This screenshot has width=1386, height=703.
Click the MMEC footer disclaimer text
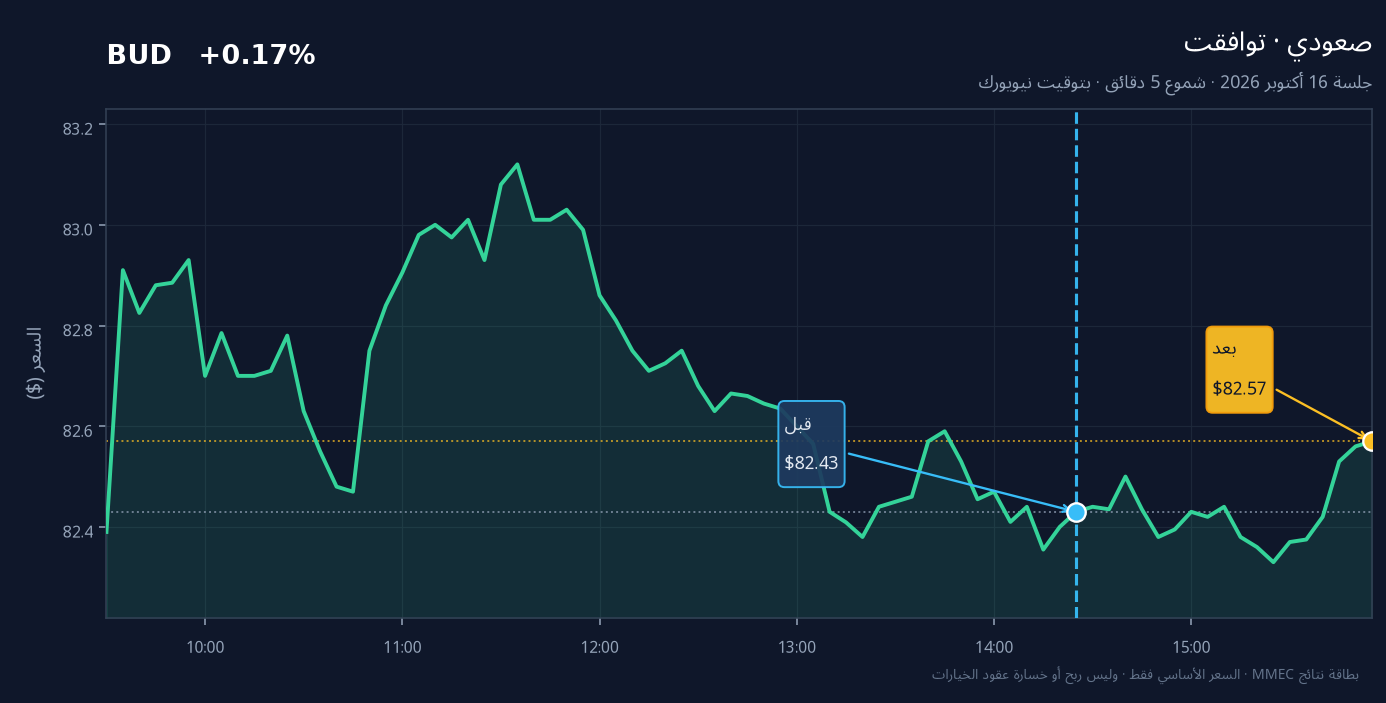coord(1145,675)
